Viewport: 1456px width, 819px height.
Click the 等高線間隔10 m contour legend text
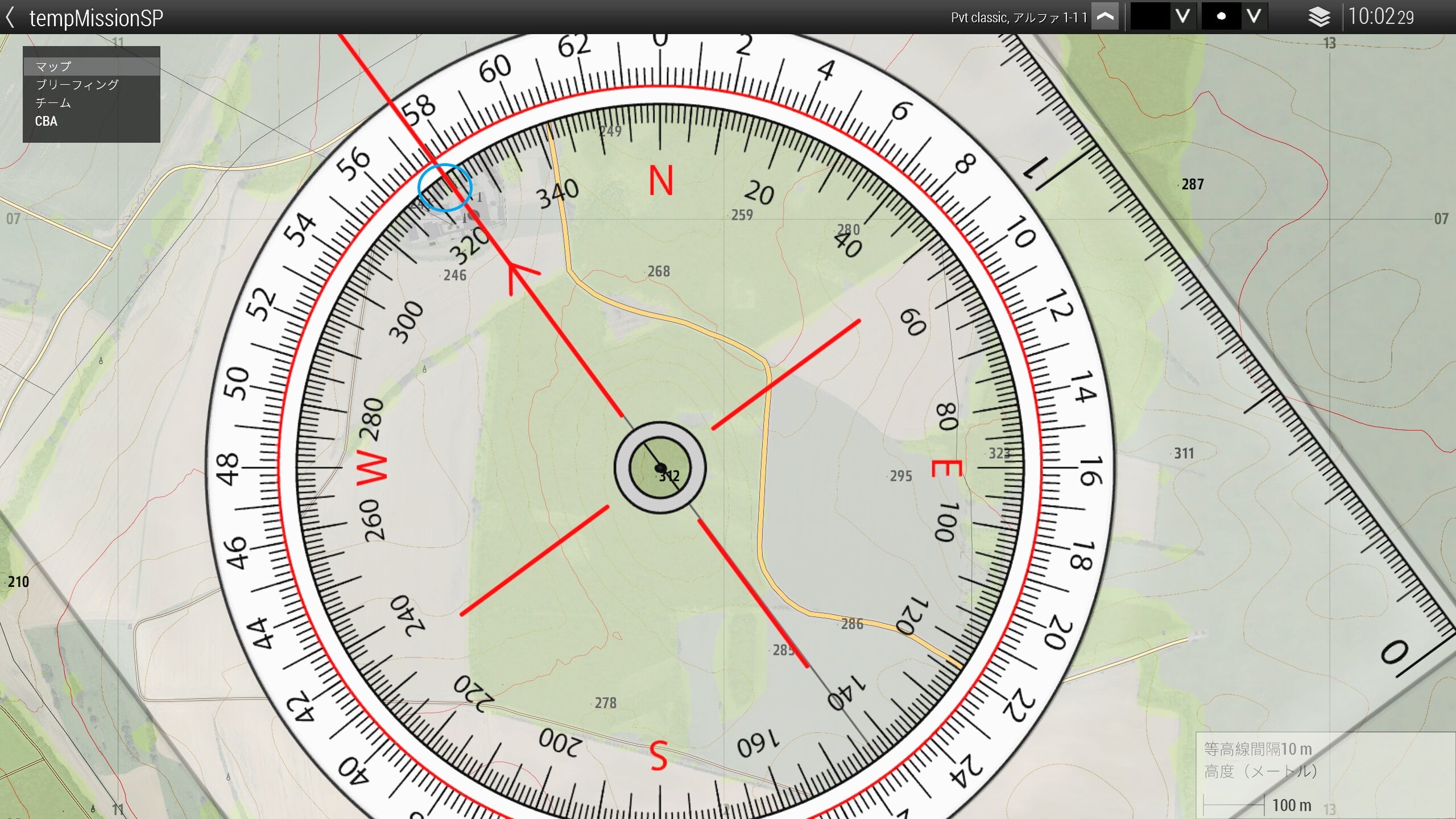1258,749
